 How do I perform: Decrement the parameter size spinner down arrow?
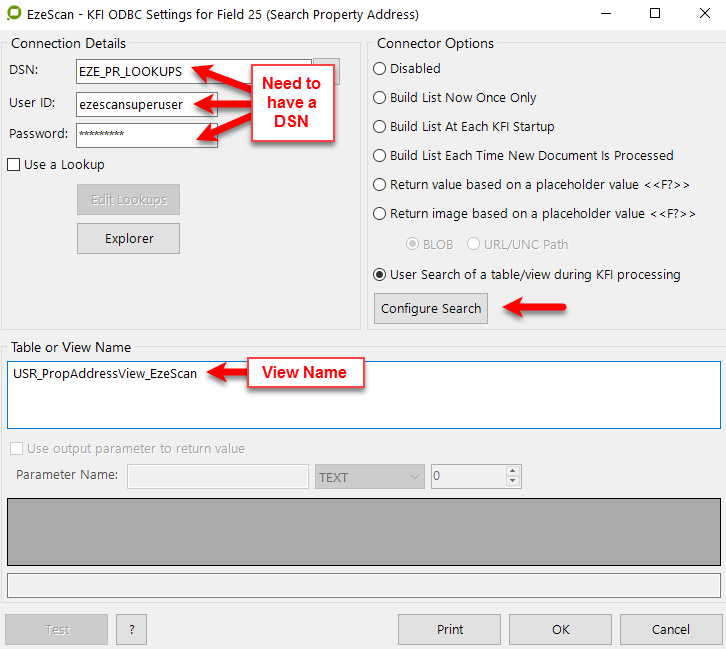[513, 482]
